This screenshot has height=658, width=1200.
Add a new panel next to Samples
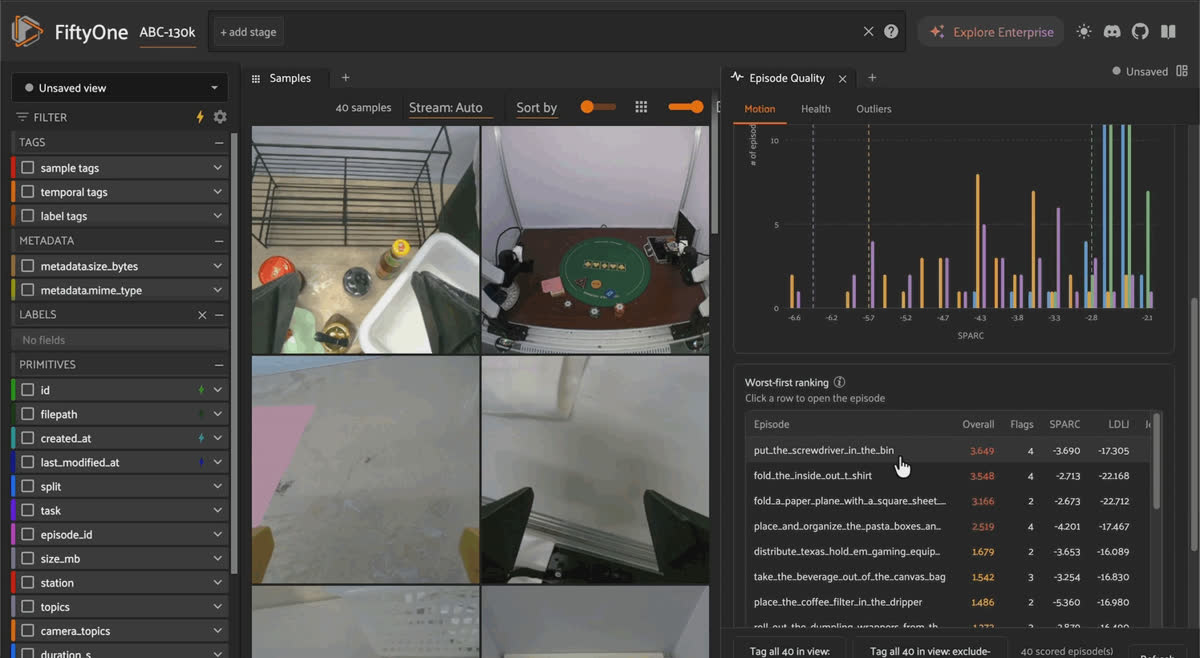click(x=346, y=78)
